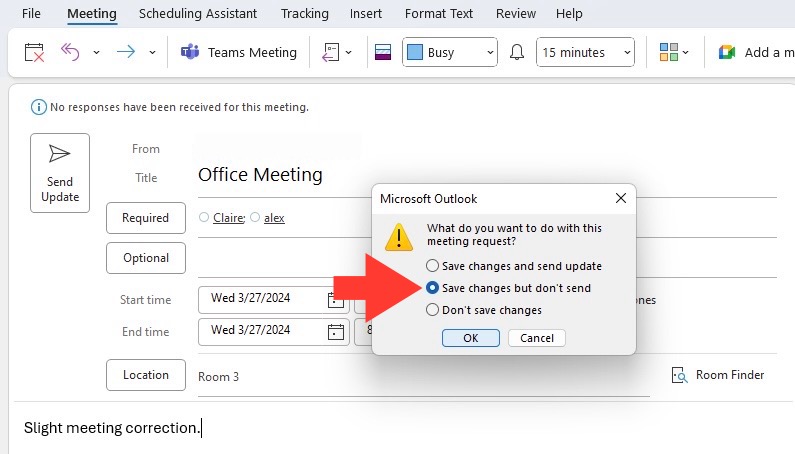Select Don't save changes option
This screenshot has height=454, width=795.
click(432, 309)
